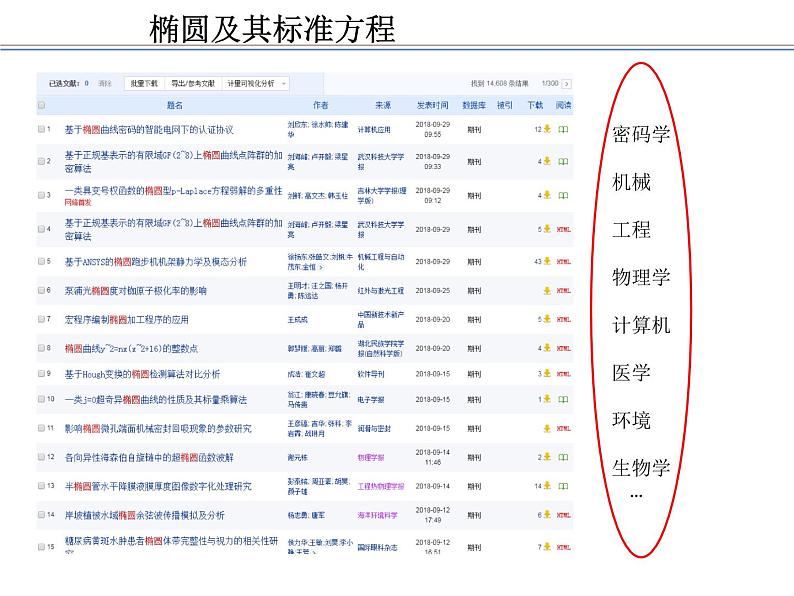Open source journal 软件导刊

[x=371, y=374]
